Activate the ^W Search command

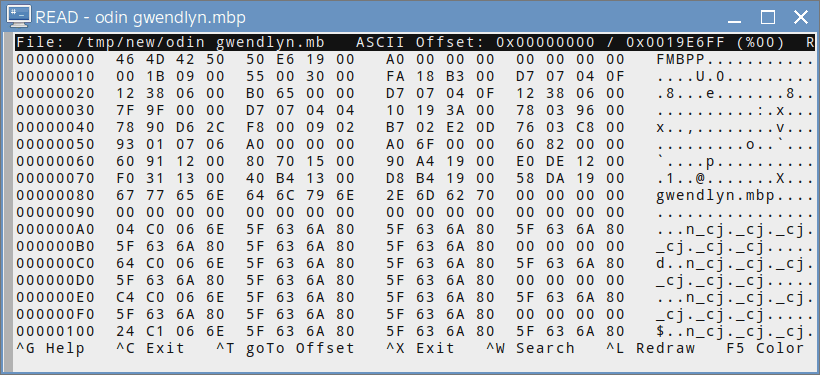tap(531, 348)
